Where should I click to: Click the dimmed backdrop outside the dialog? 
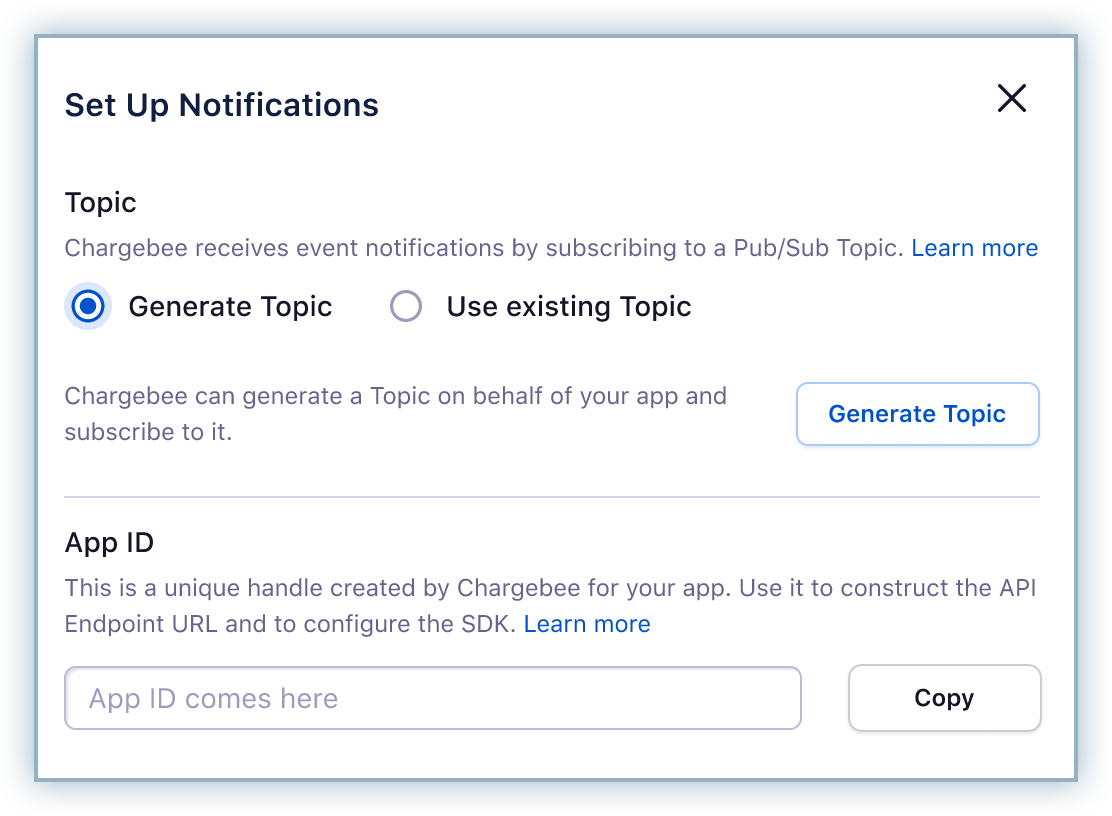tap(18, 400)
